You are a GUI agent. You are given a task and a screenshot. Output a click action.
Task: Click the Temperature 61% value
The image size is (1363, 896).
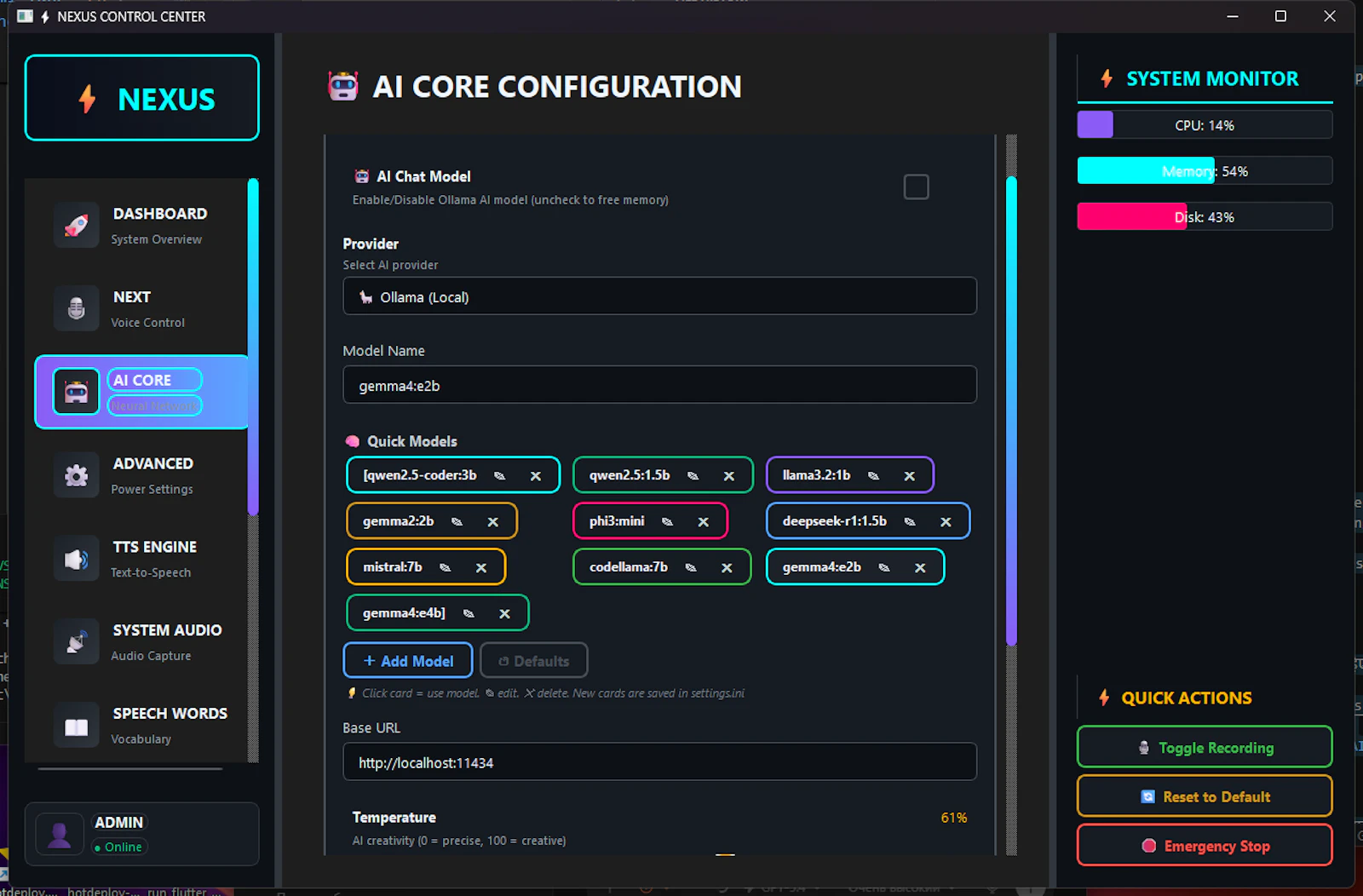[954, 818]
